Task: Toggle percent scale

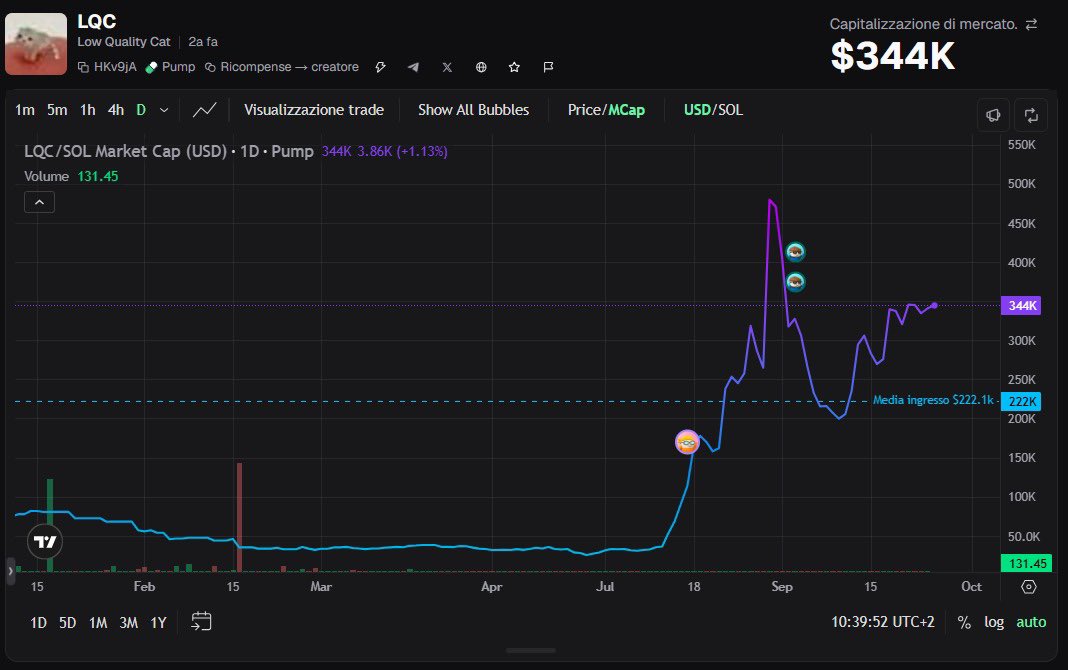Action: 964,622
